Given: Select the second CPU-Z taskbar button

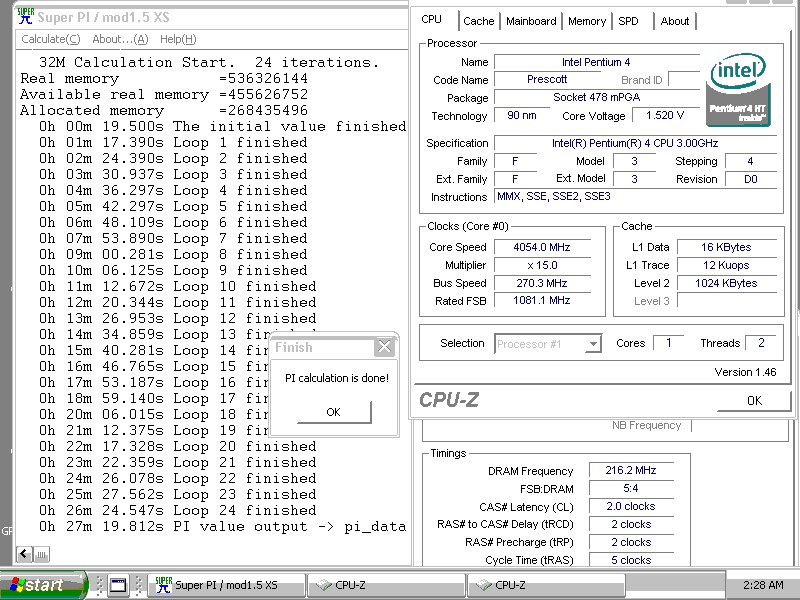Looking at the screenshot, I should (546, 585).
